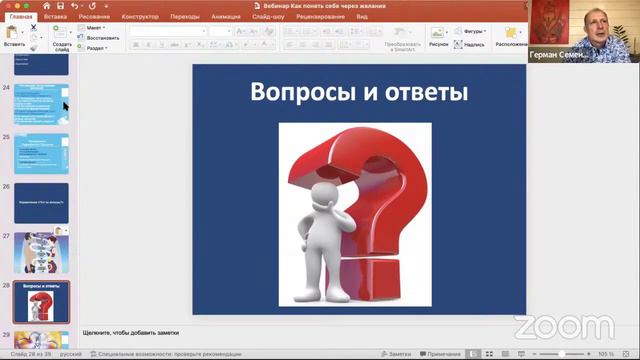The height and width of the screenshot is (360, 640).
Task: Zoom in with the plus button
Action: click(x=589, y=354)
